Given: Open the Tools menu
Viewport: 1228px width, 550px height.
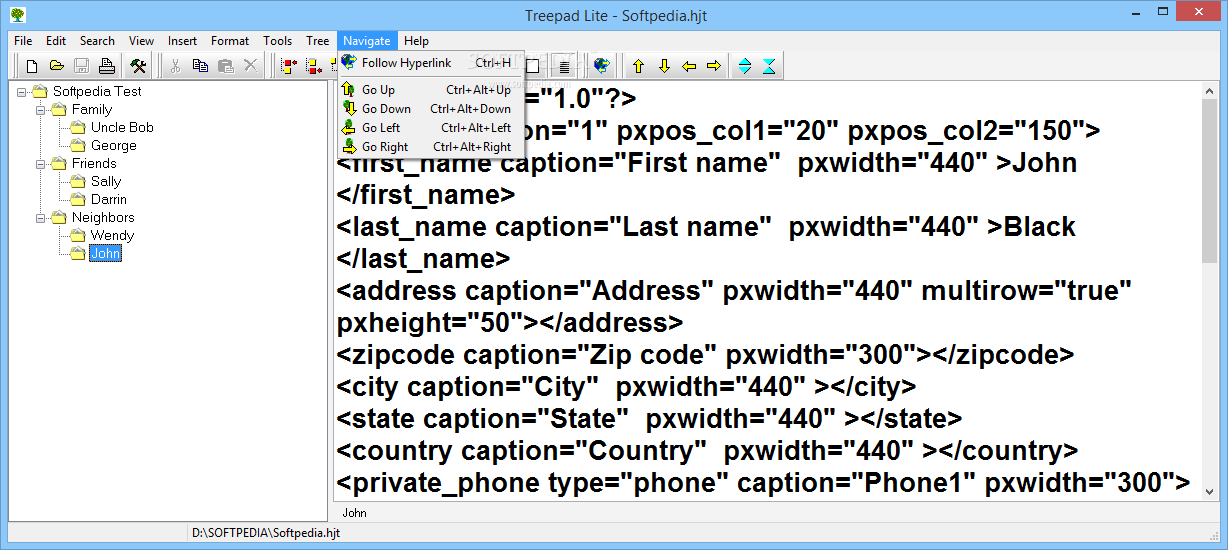Looking at the screenshot, I should tap(278, 41).
